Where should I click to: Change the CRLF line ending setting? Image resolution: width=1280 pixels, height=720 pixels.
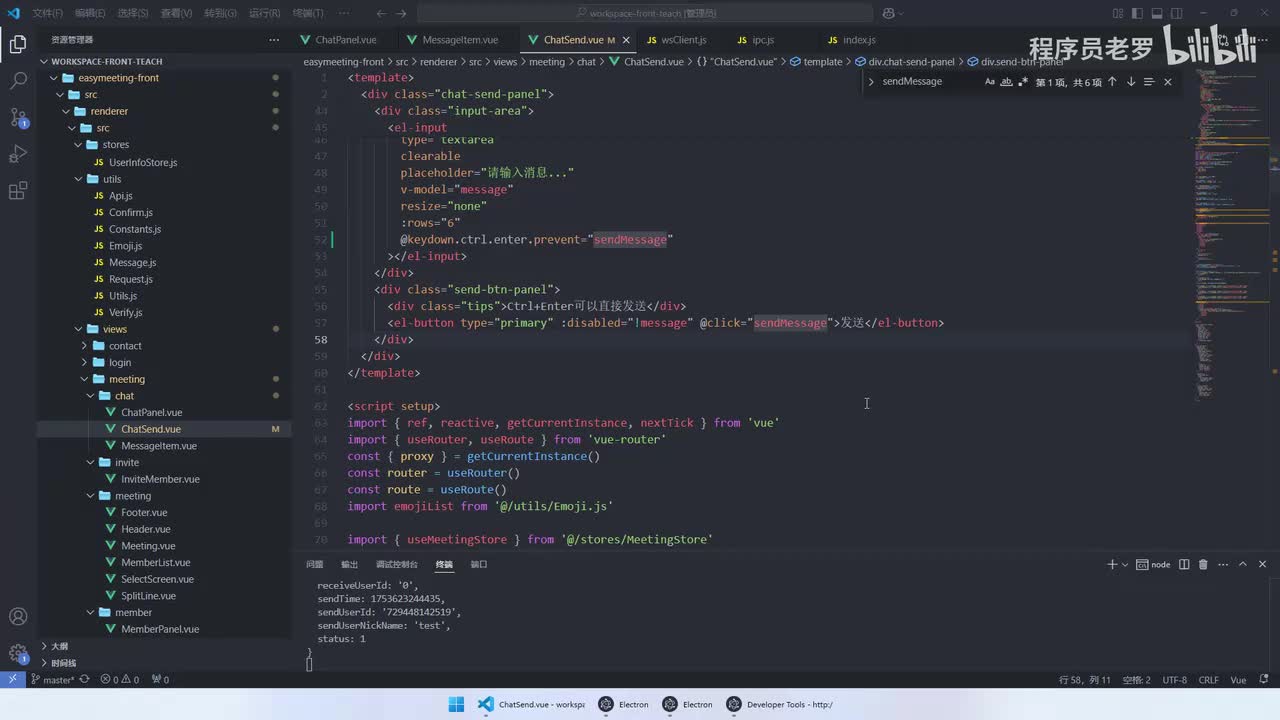tap(1209, 680)
